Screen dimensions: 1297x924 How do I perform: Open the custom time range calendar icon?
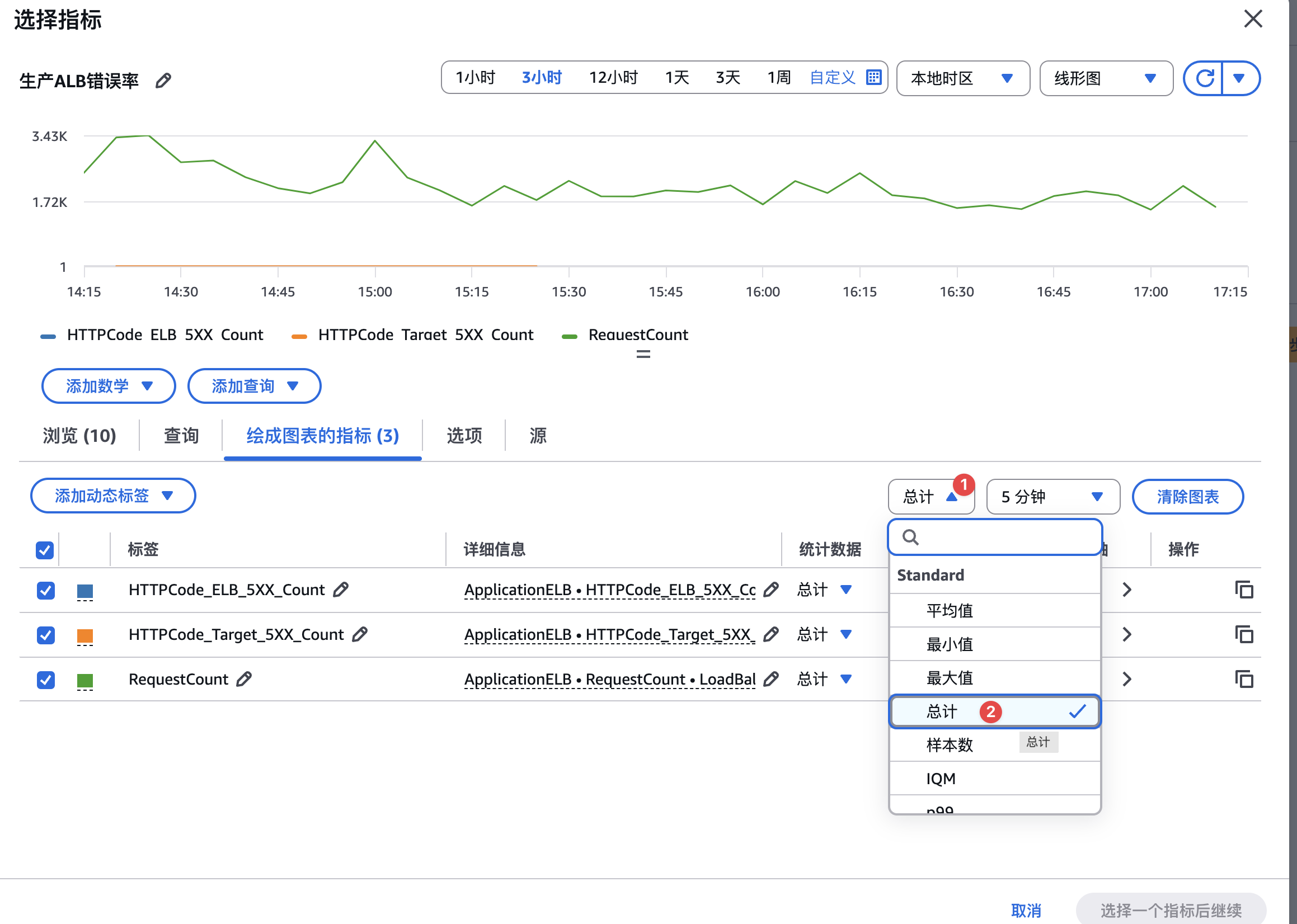pos(873,77)
